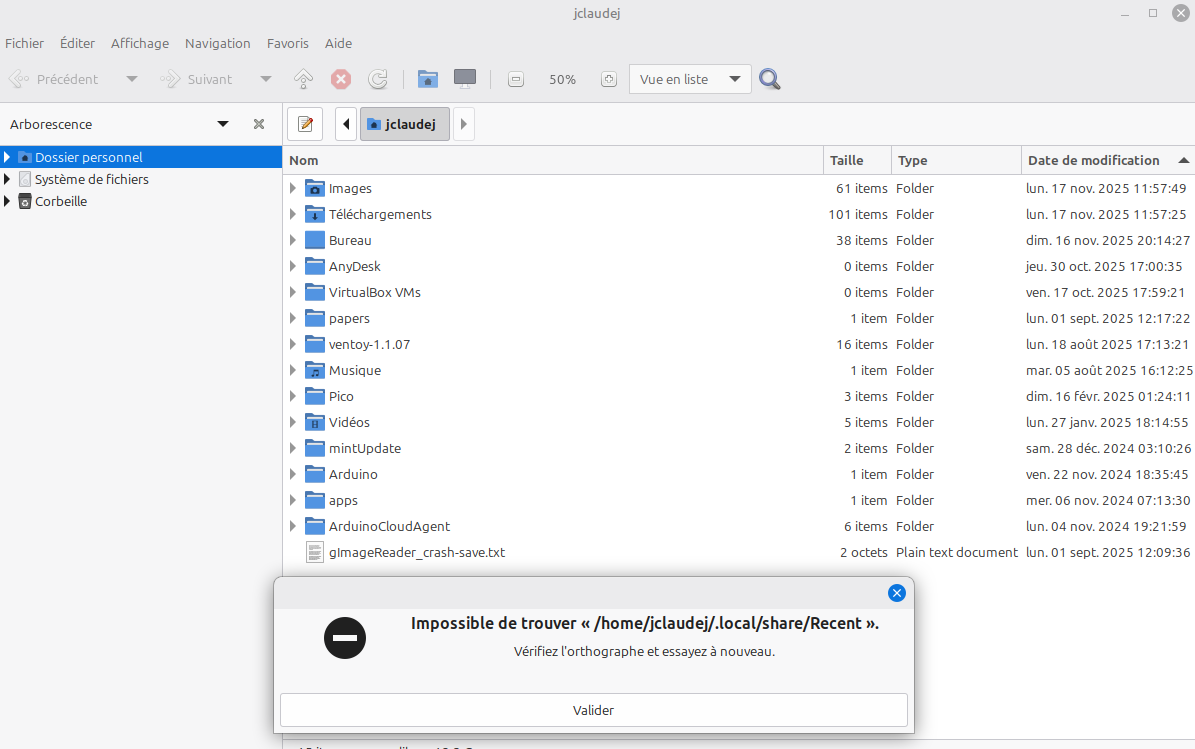Select the Bureau folder icon

315,240
